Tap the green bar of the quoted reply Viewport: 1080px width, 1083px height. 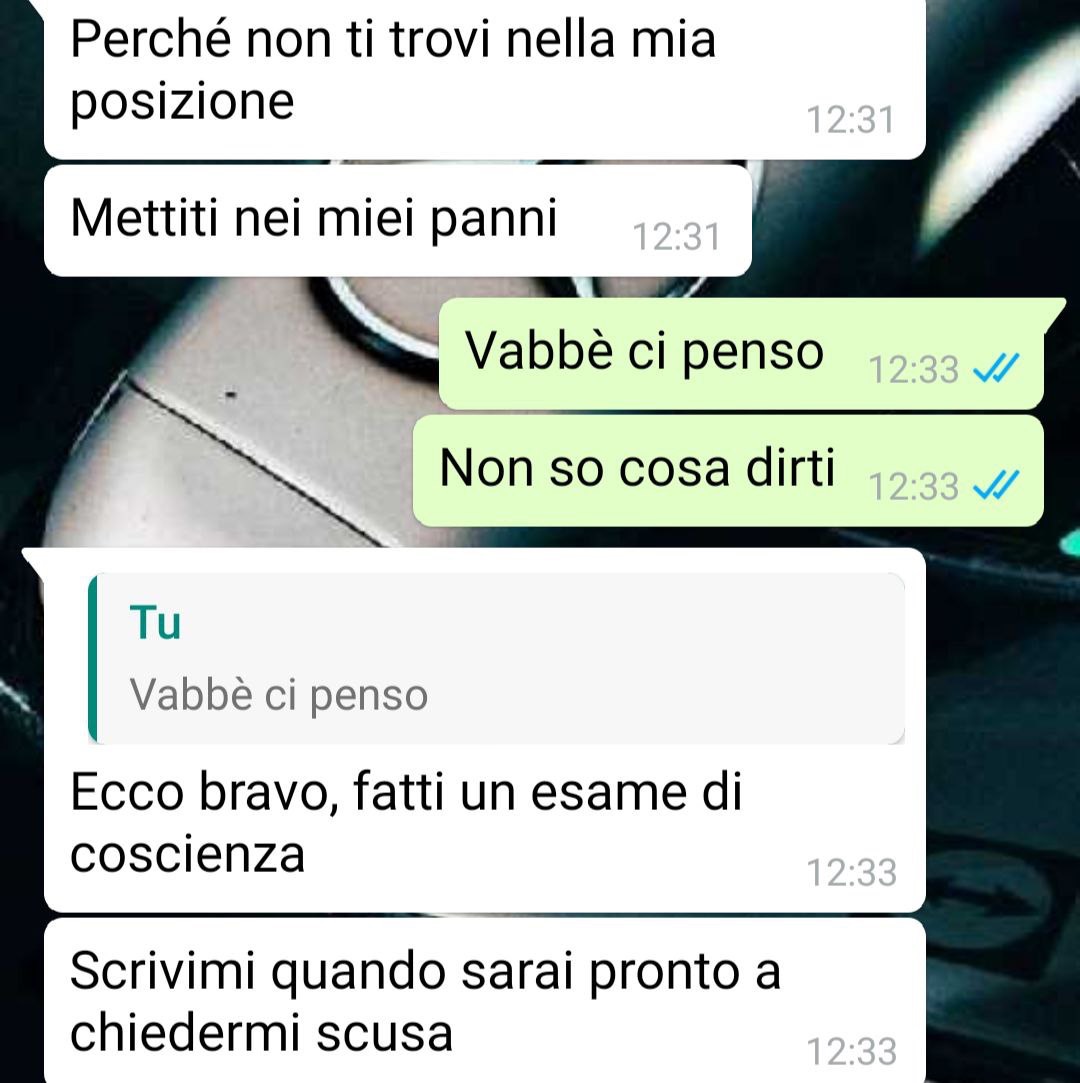coord(93,658)
